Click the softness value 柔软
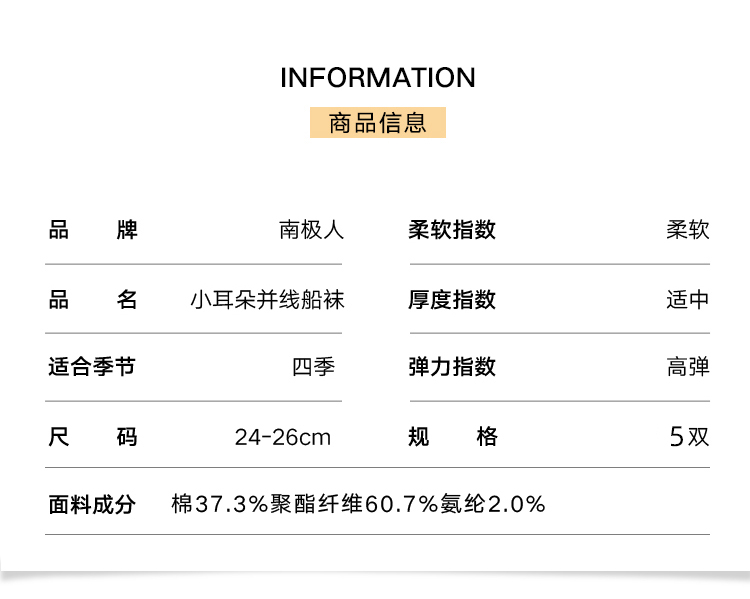This screenshot has width=750, height=599. tap(688, 230)
